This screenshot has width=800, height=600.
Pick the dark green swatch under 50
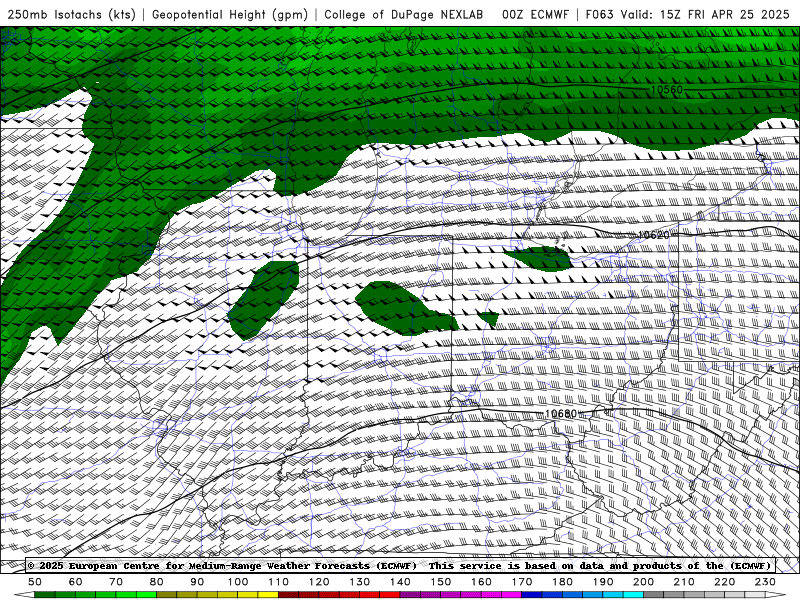tap(45, 595)
